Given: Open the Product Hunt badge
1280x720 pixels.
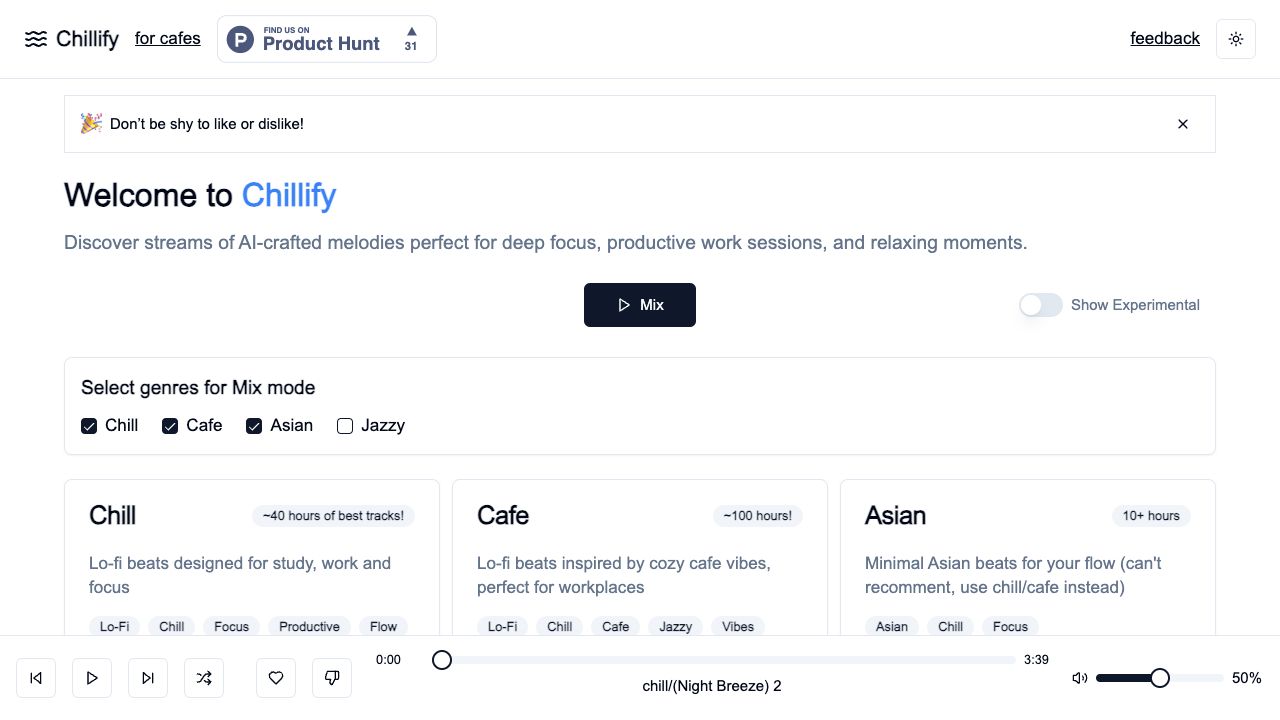Looking at the screenshot, I should [x=327, y=39].
